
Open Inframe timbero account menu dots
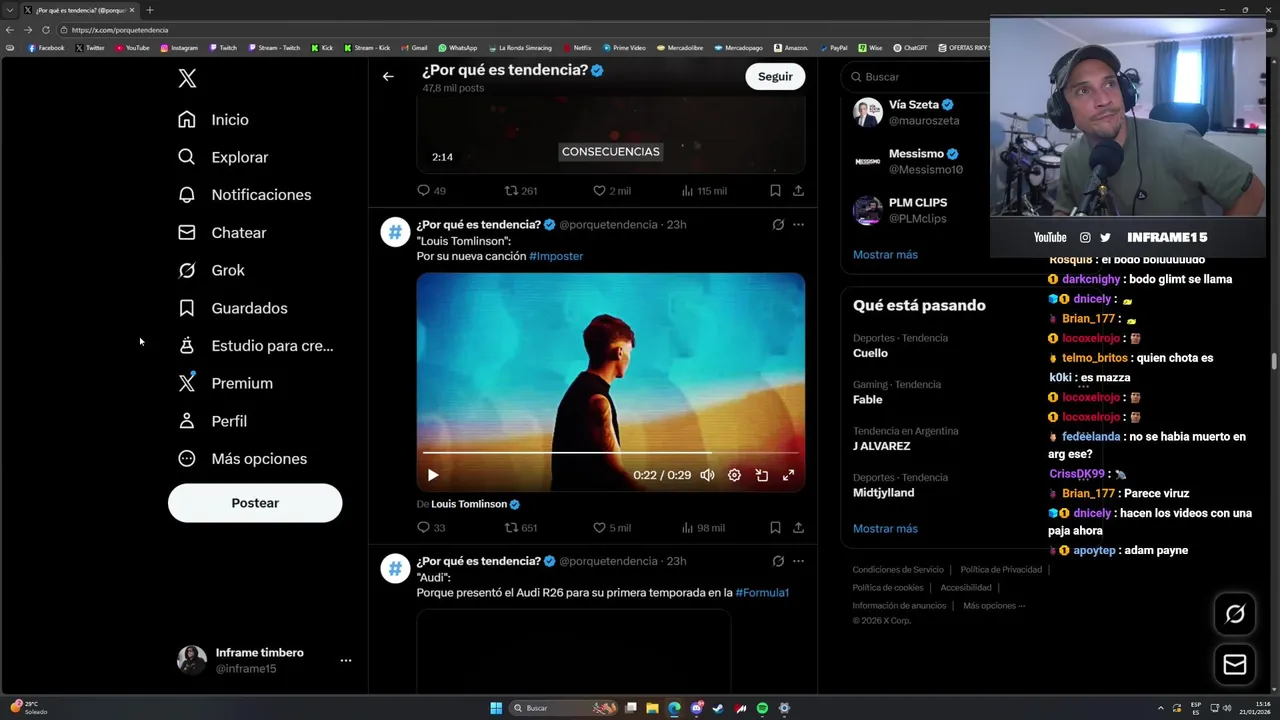(x=346, y=661)
